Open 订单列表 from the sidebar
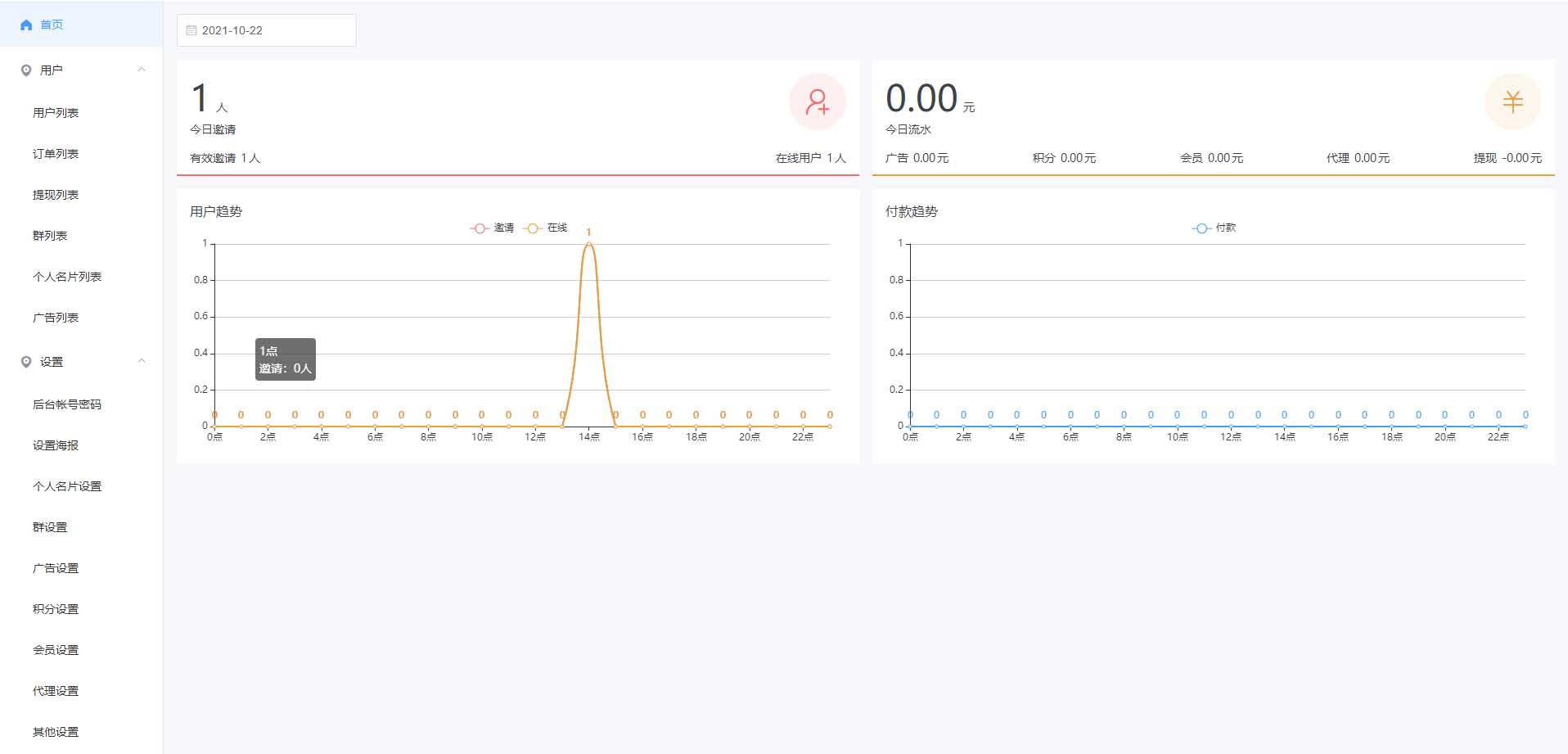The height and width of the screenshot is (754, 1568). tap(56, 154)
